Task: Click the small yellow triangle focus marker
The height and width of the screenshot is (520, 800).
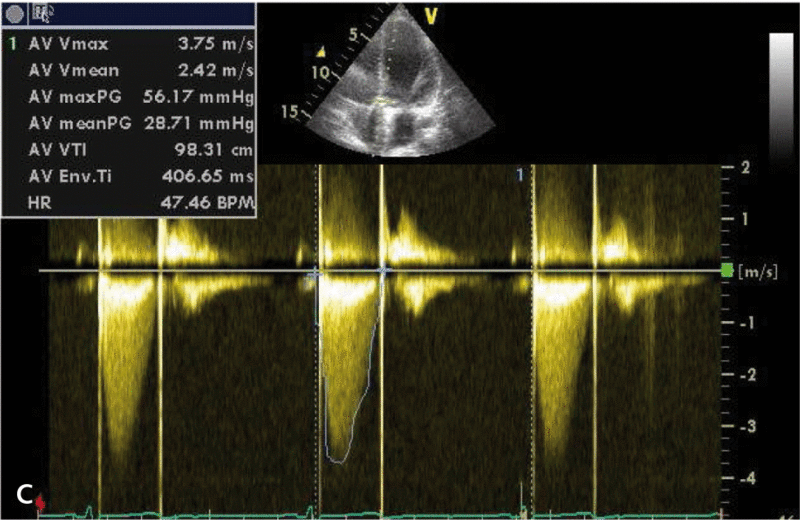Action: [x=321, y=52]
